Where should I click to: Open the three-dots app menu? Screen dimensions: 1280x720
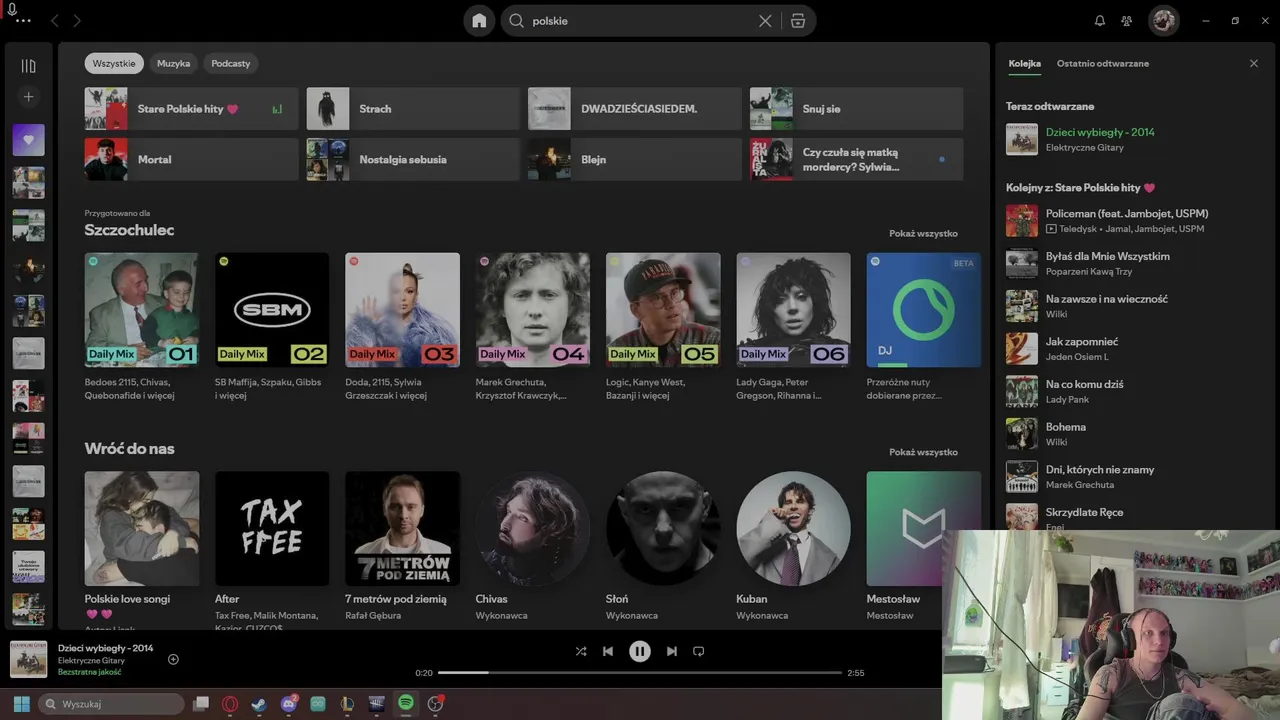coord(23,21)
